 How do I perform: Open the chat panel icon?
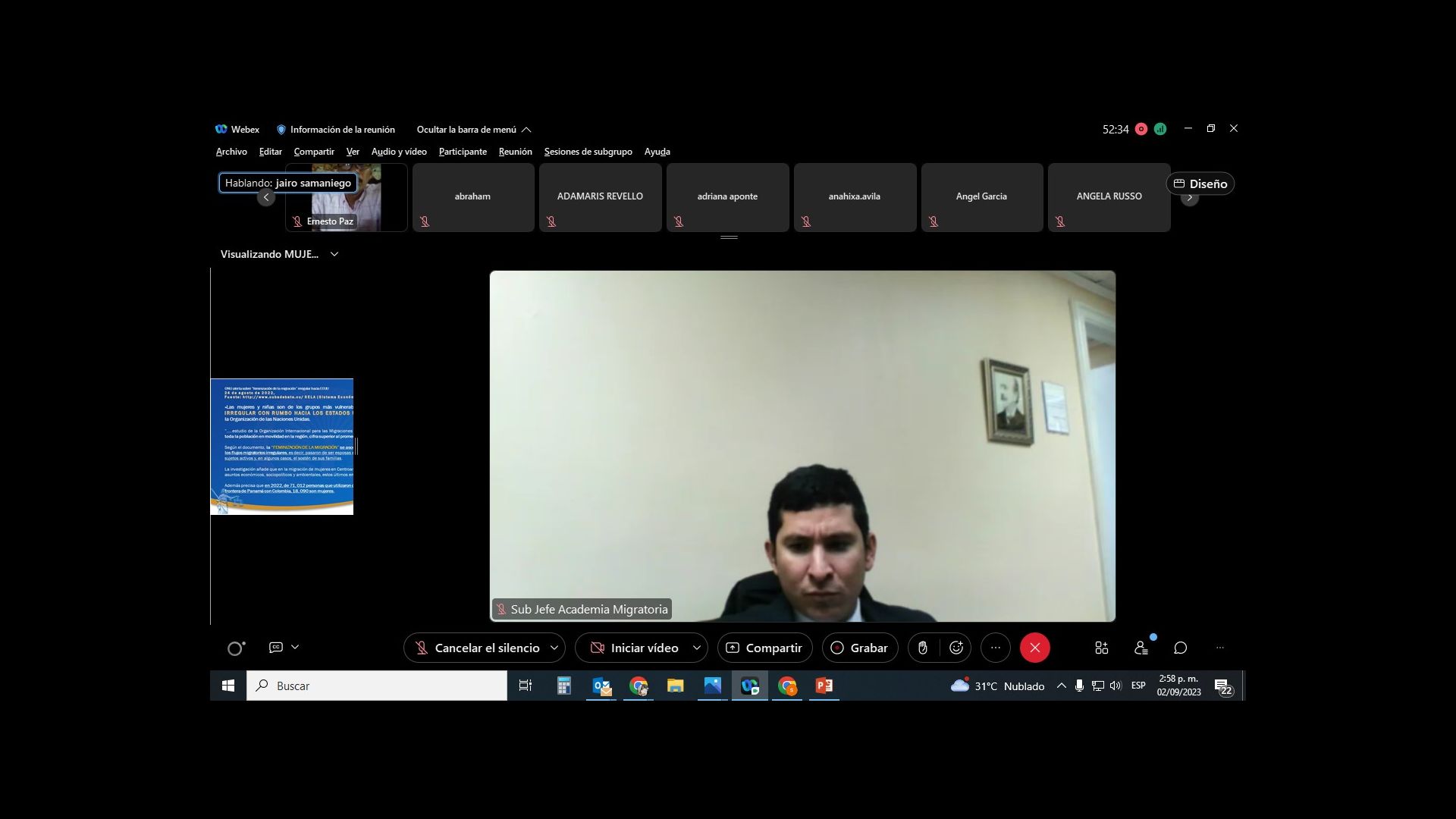pyautogui.click(x=1181, y=648)
